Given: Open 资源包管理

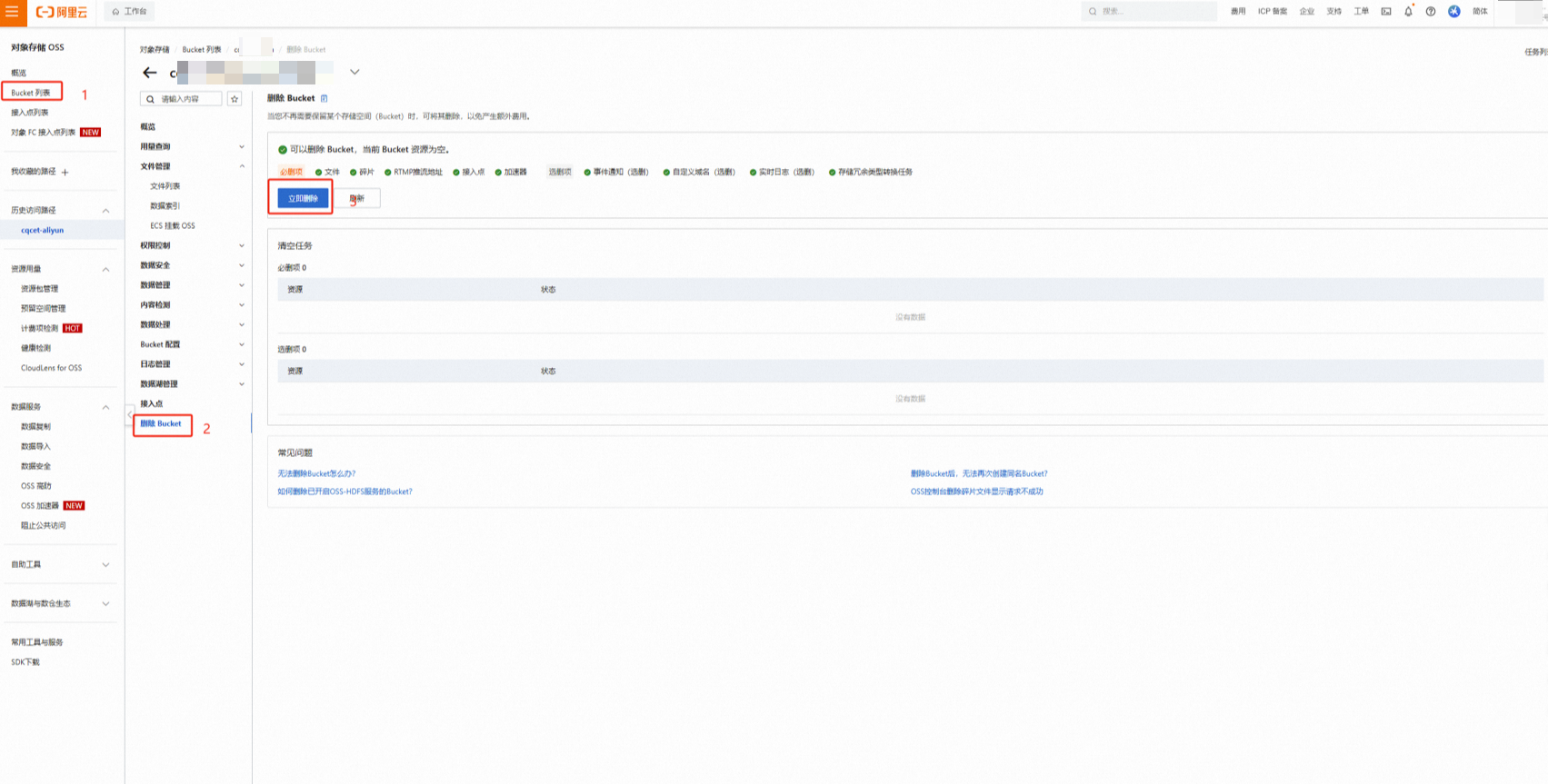Looking at the screenshot, I should (39, 289).
